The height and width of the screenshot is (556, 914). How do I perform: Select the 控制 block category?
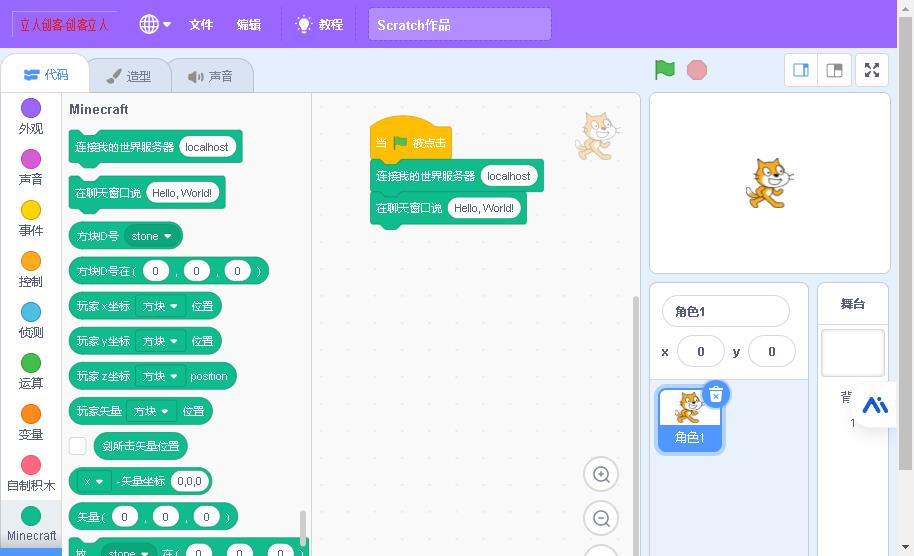click(31, 269)
